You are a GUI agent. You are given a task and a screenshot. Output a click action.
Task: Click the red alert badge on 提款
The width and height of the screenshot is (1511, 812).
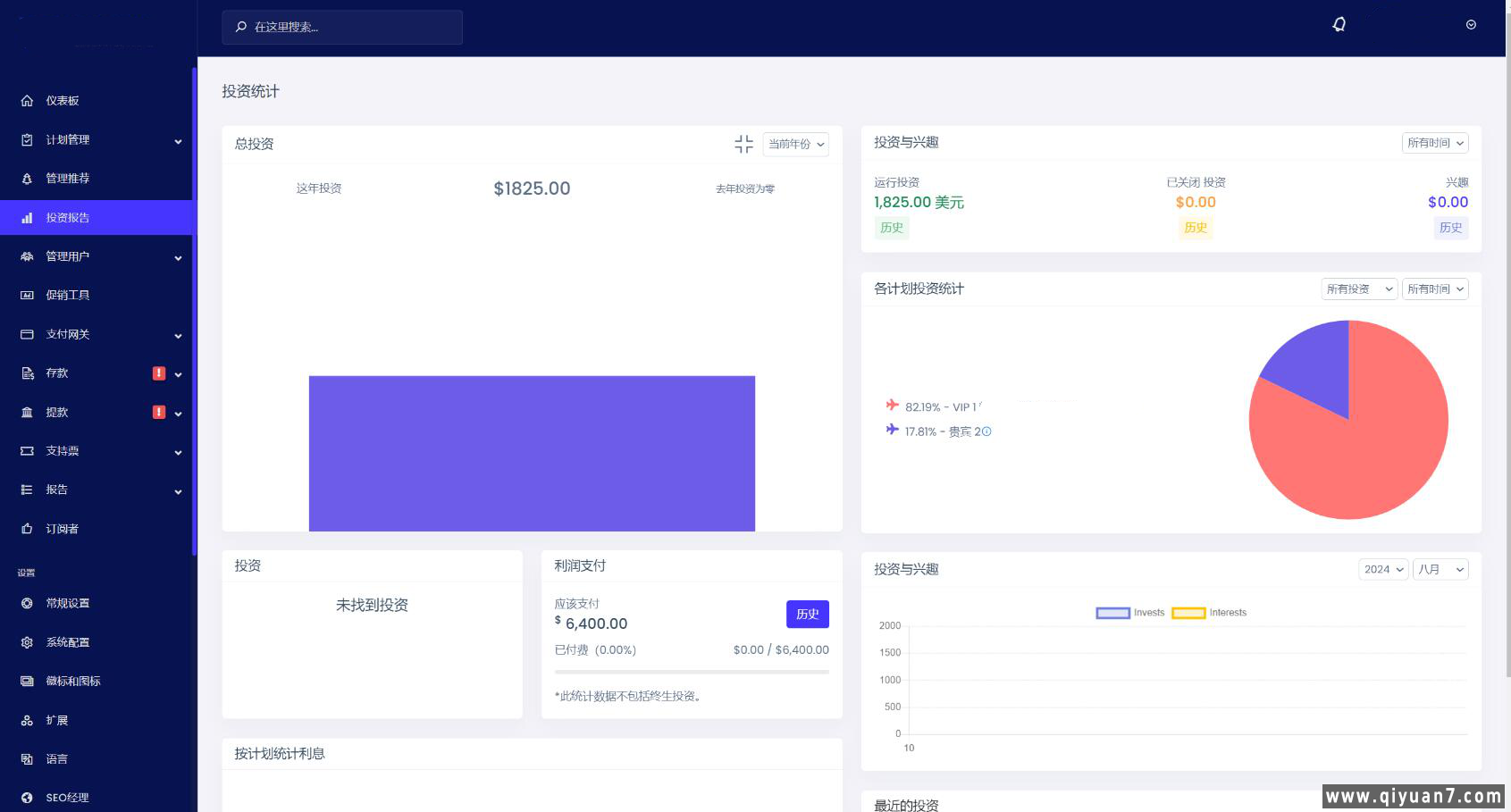(x=159, y=412)
